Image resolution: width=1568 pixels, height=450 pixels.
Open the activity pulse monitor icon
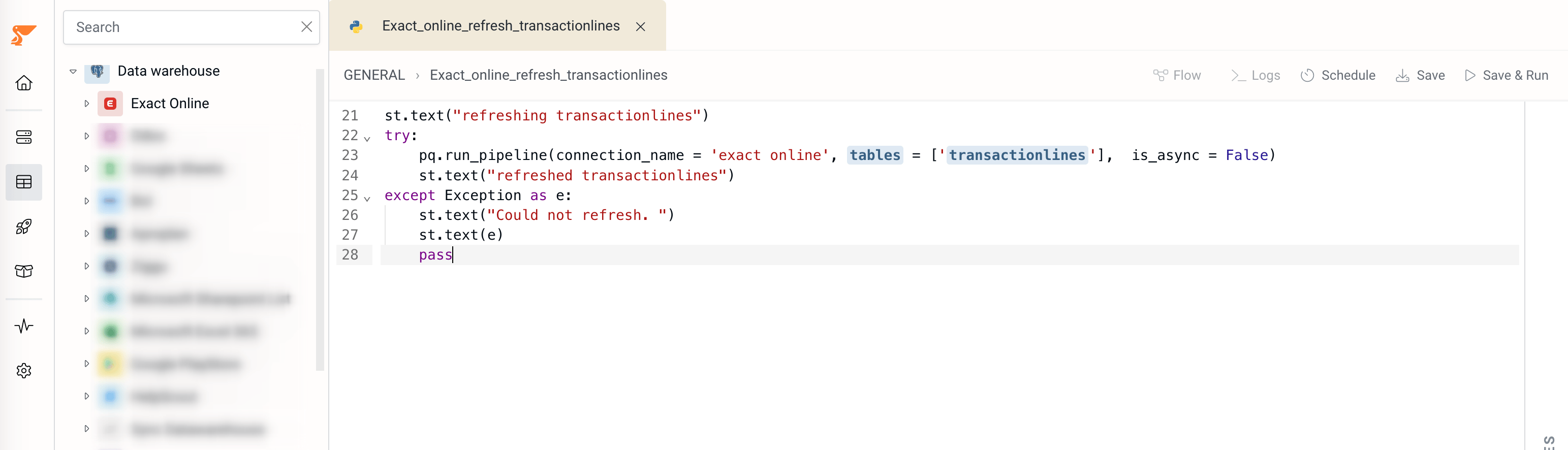pyautogui.click(x=24, y=326)
